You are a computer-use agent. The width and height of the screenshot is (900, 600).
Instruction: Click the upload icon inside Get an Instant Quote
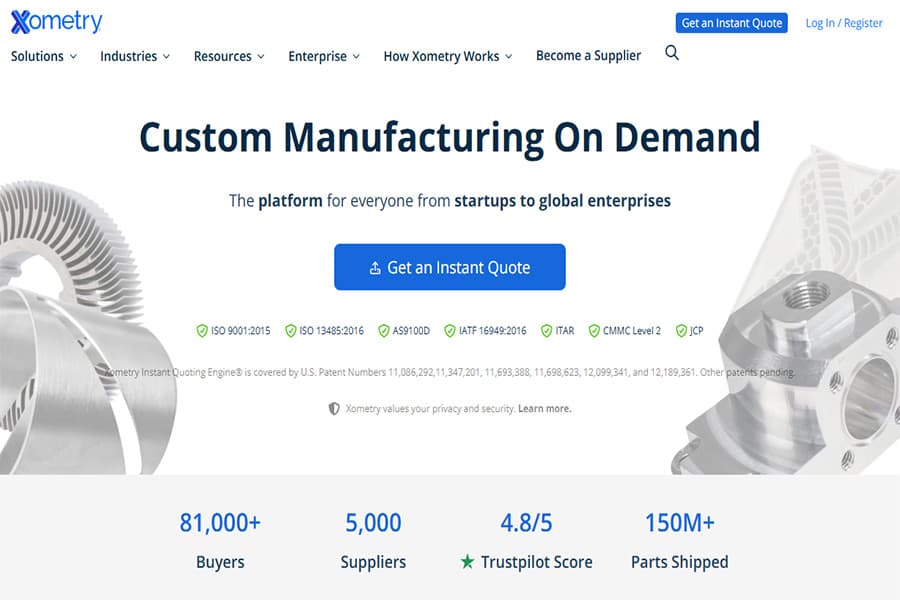click(x=376, y=267)
